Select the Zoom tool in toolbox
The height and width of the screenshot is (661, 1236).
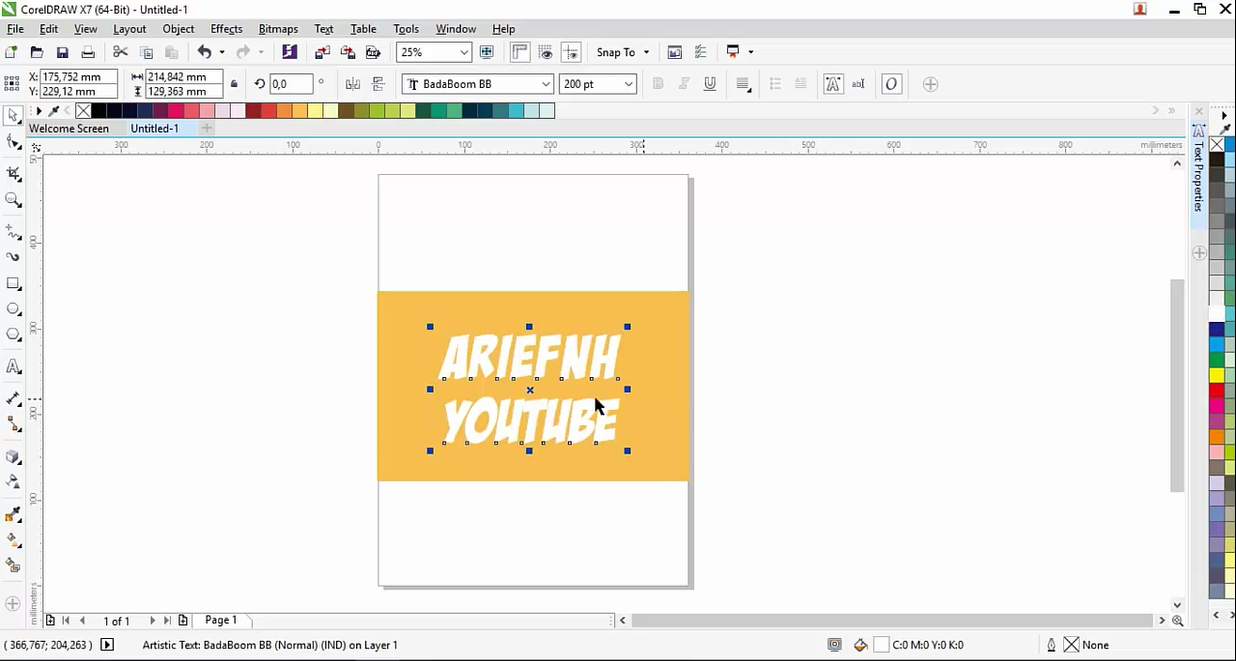(13, 200)
